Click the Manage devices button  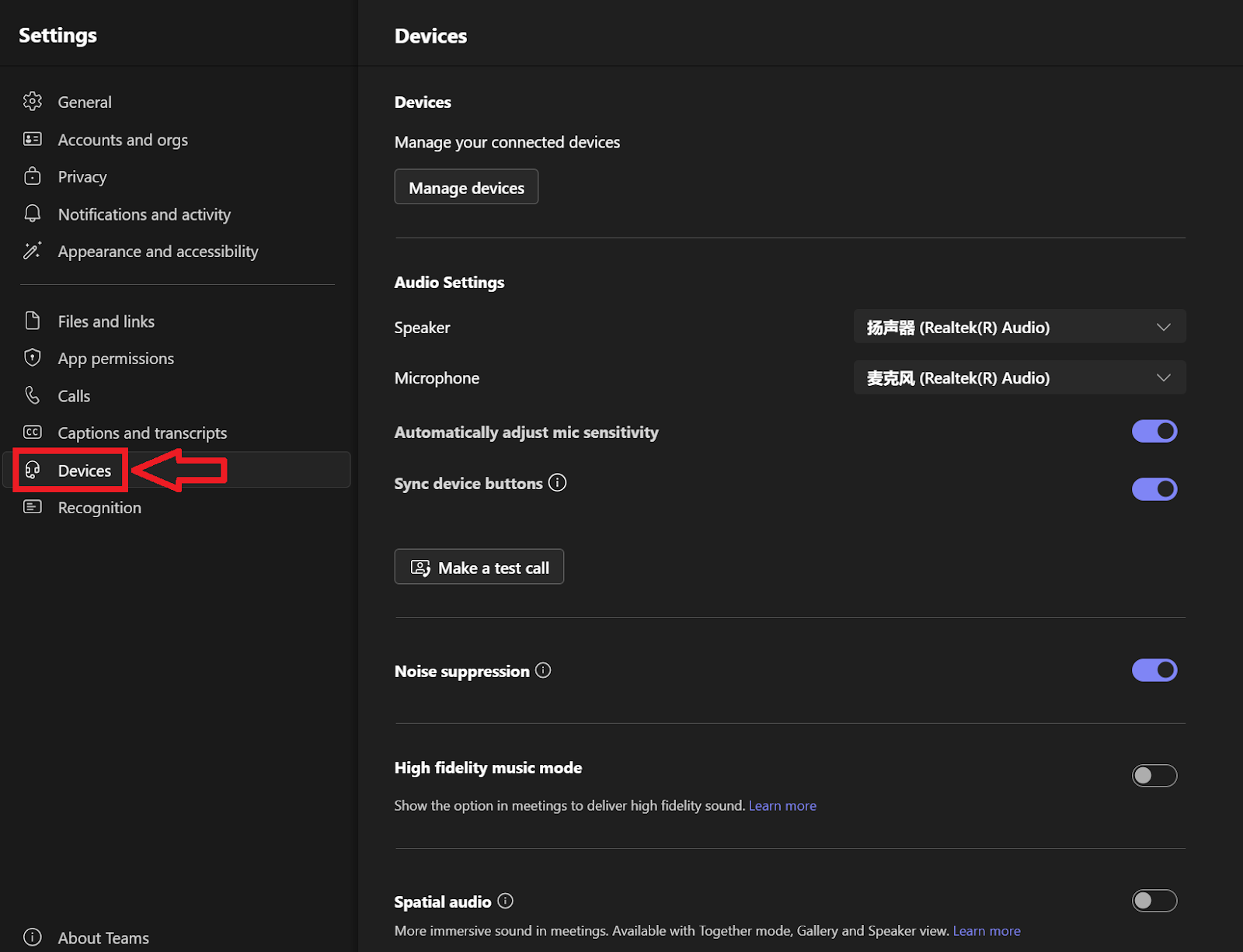pyautogui.click(x=466, y=187)
